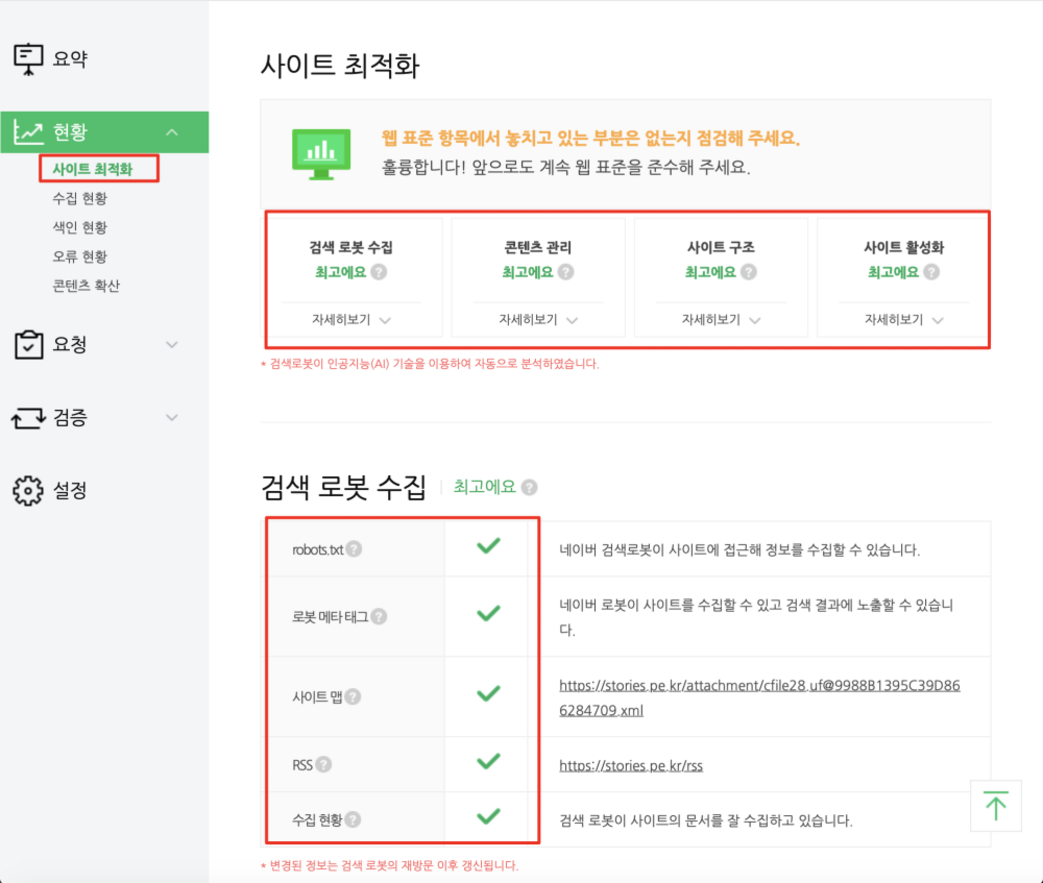1043x883 pixels.
Task: Click help icon beside 로봇 메타 태그
Action: tap(378, 617)
